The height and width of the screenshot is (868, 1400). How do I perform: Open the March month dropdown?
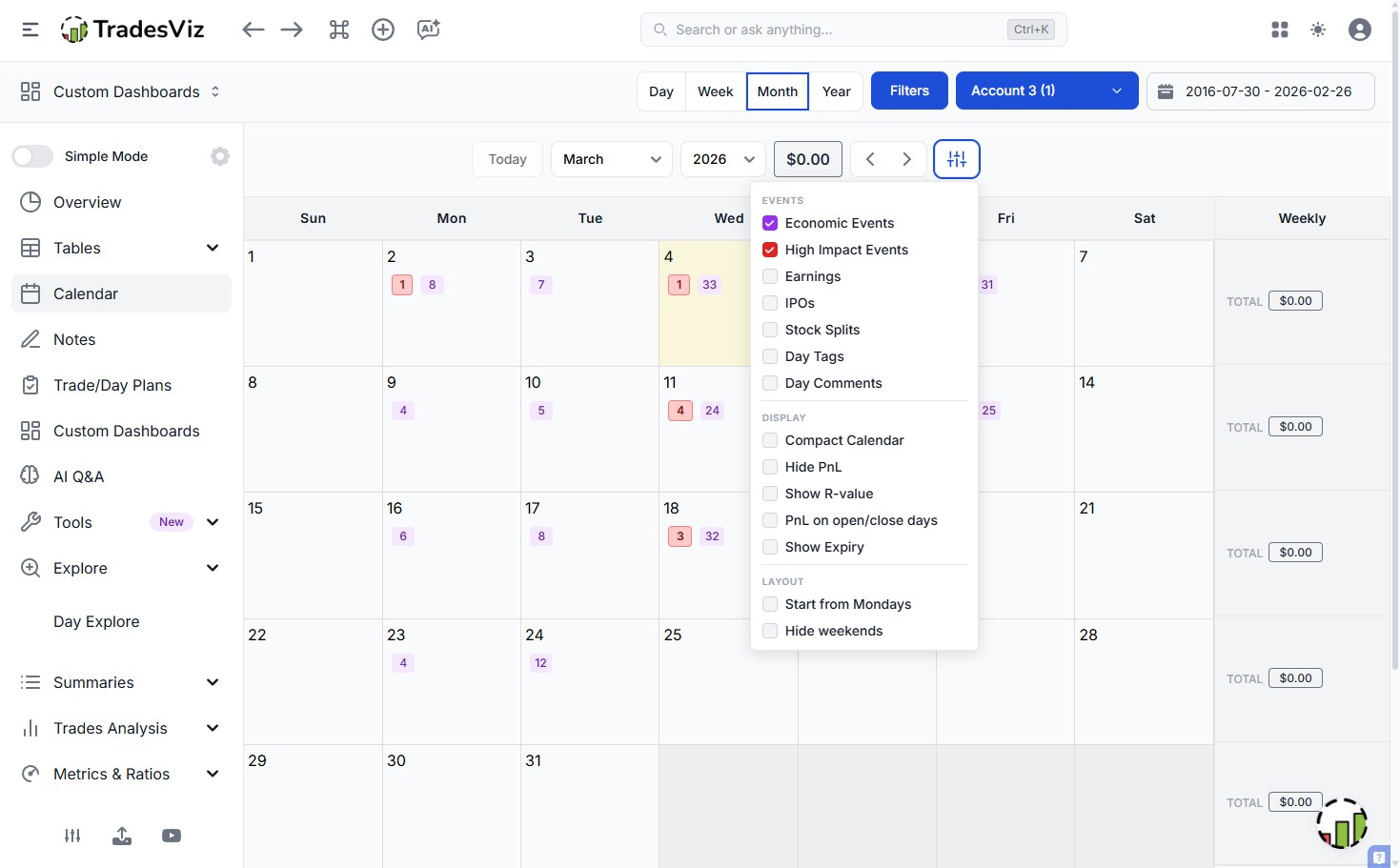click(611, 159)
